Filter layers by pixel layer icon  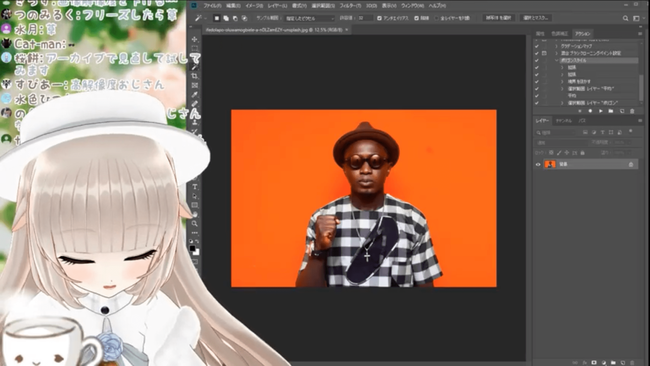(x=585, y=132)
